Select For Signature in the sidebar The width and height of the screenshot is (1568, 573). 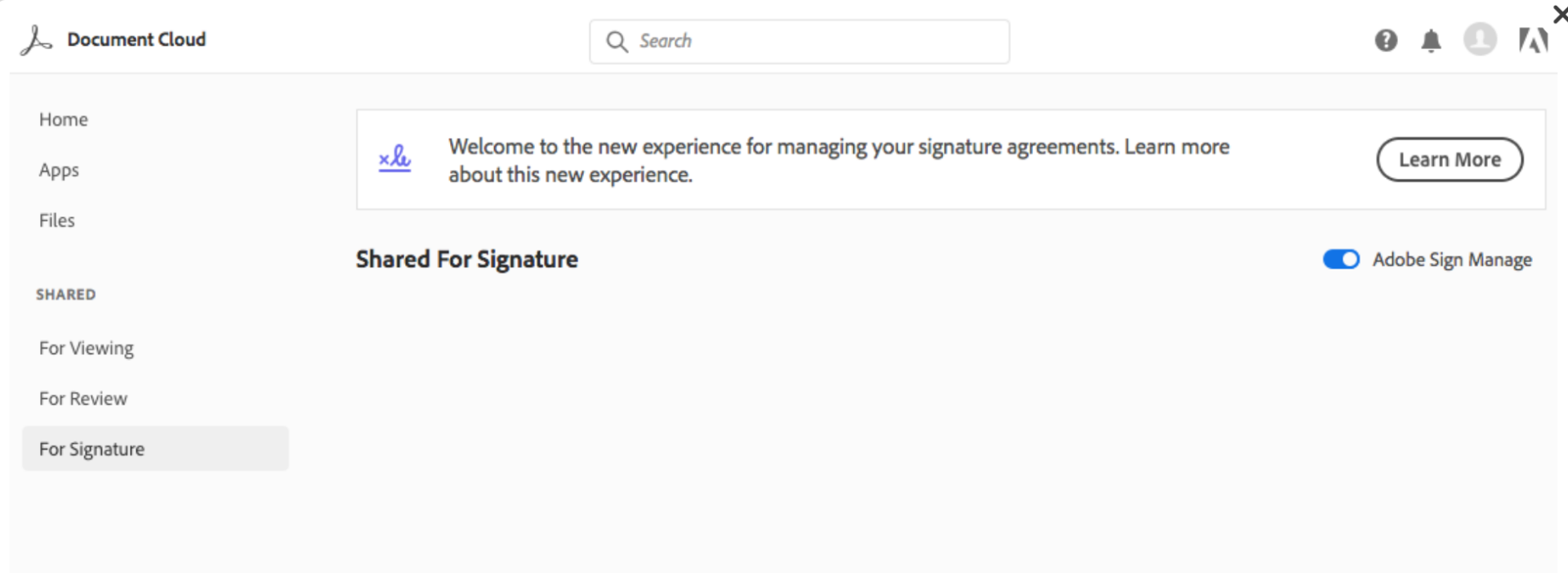(91, 448)
